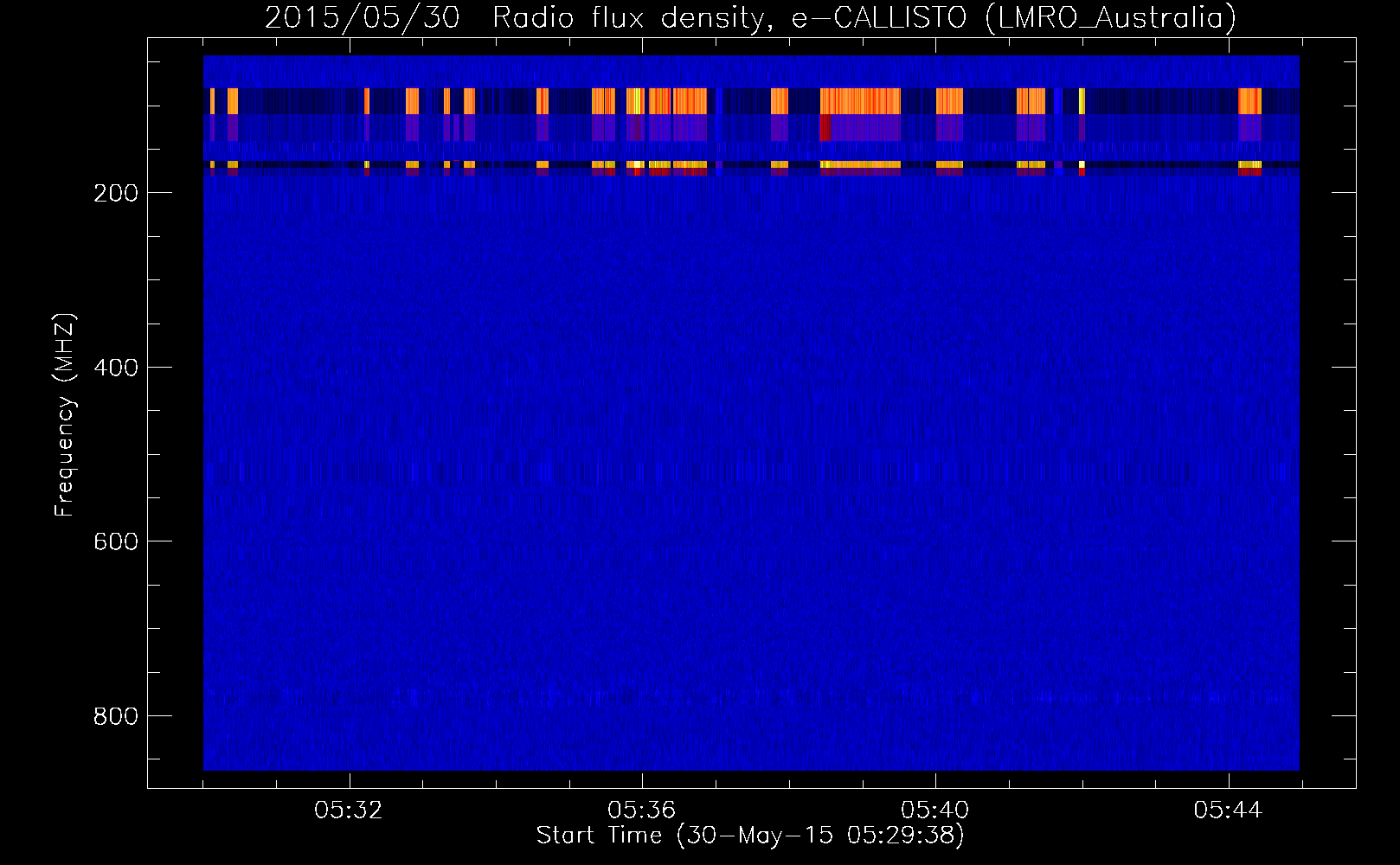Select the 05:32 time tick label
The image size is (1400, 865).
tap(349, 811)
